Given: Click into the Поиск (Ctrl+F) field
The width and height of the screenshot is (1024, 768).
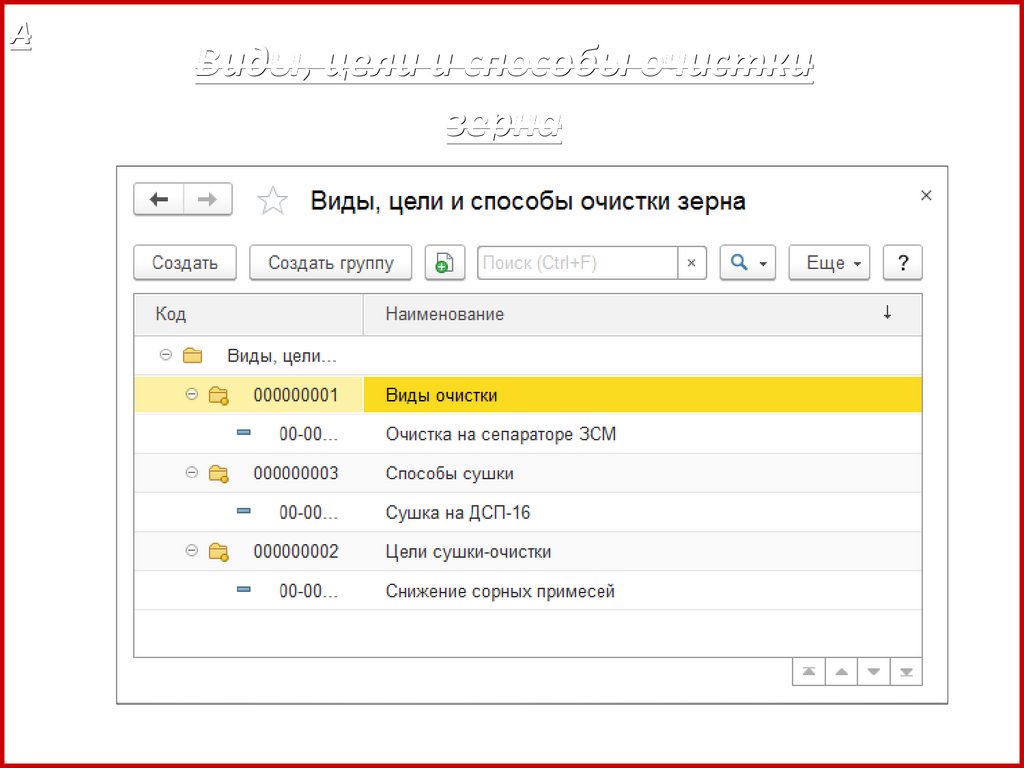Looking at the screenshot, I should tap(578, 263).
